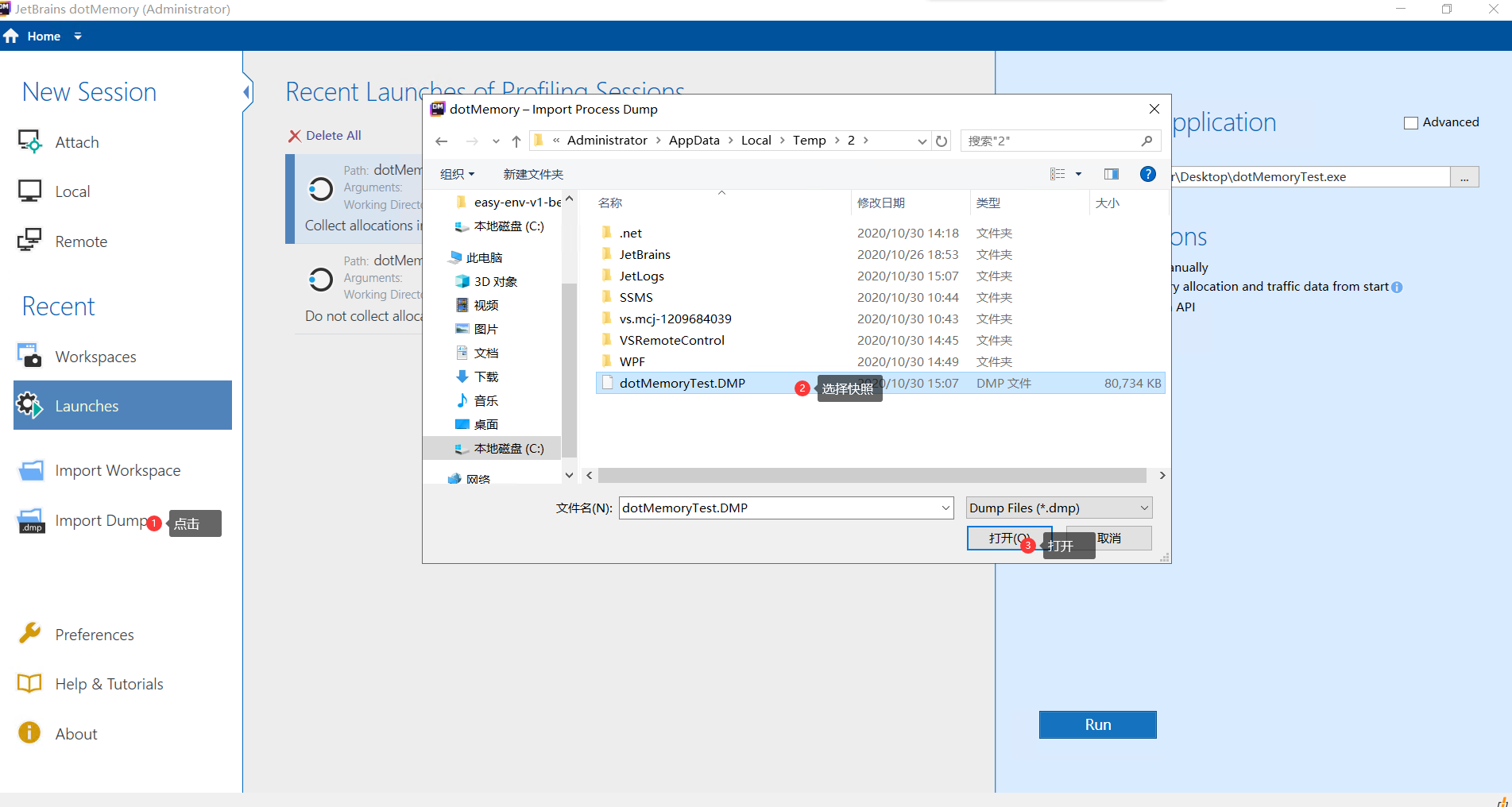Open the 组织 menu
The image size is (1512, 807).
(458, 174)
